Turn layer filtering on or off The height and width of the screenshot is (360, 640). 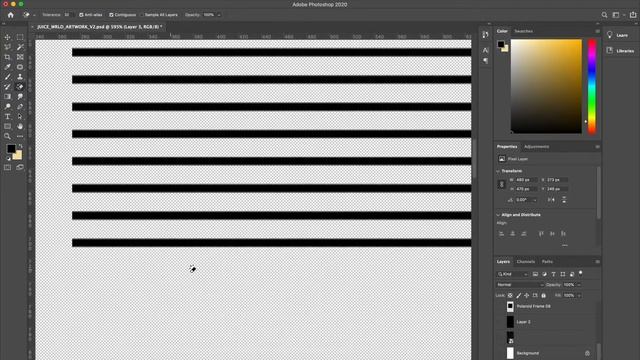pos(580,273)
